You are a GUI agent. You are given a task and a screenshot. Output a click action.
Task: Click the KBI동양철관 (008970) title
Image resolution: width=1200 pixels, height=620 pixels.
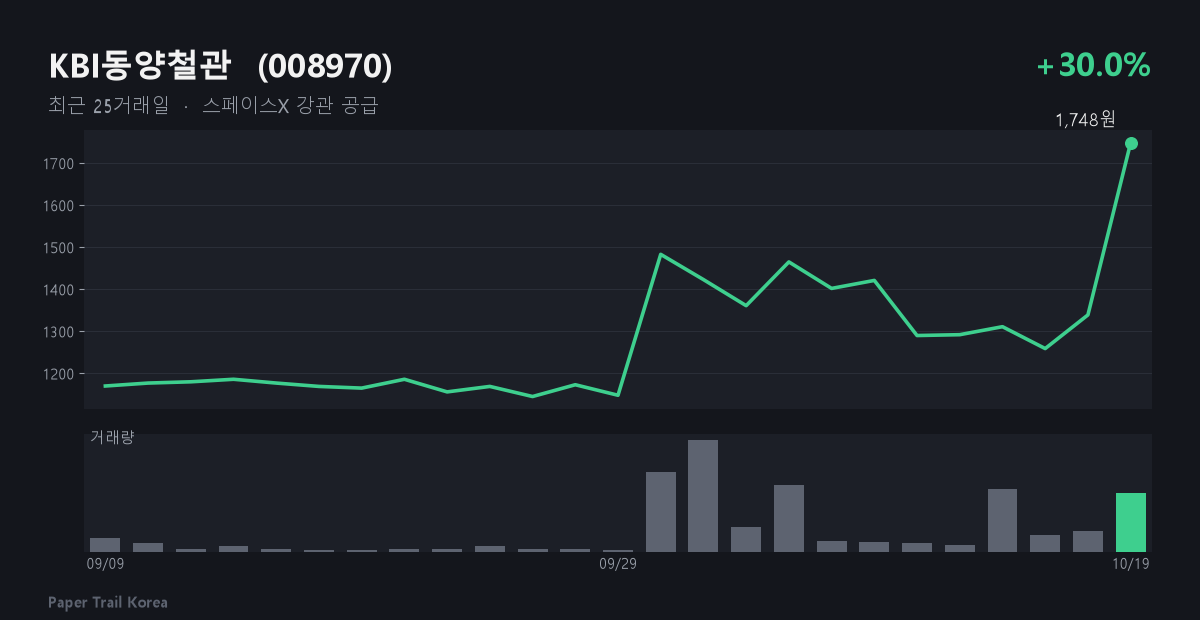[221, 66]
